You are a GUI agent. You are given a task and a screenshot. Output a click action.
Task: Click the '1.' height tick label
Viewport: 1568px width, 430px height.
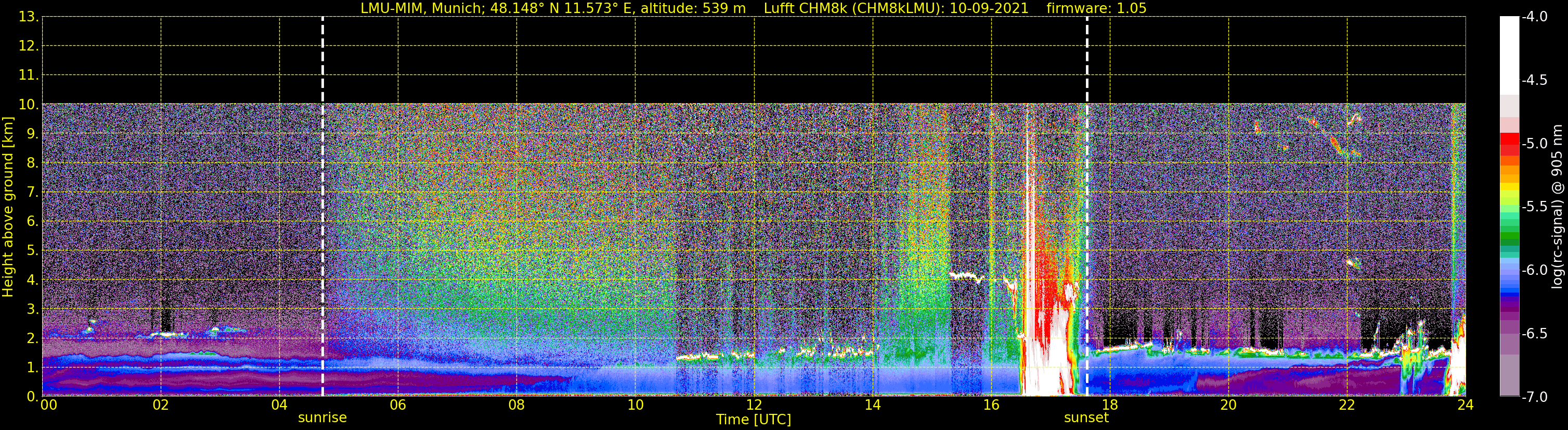point(32,367)
